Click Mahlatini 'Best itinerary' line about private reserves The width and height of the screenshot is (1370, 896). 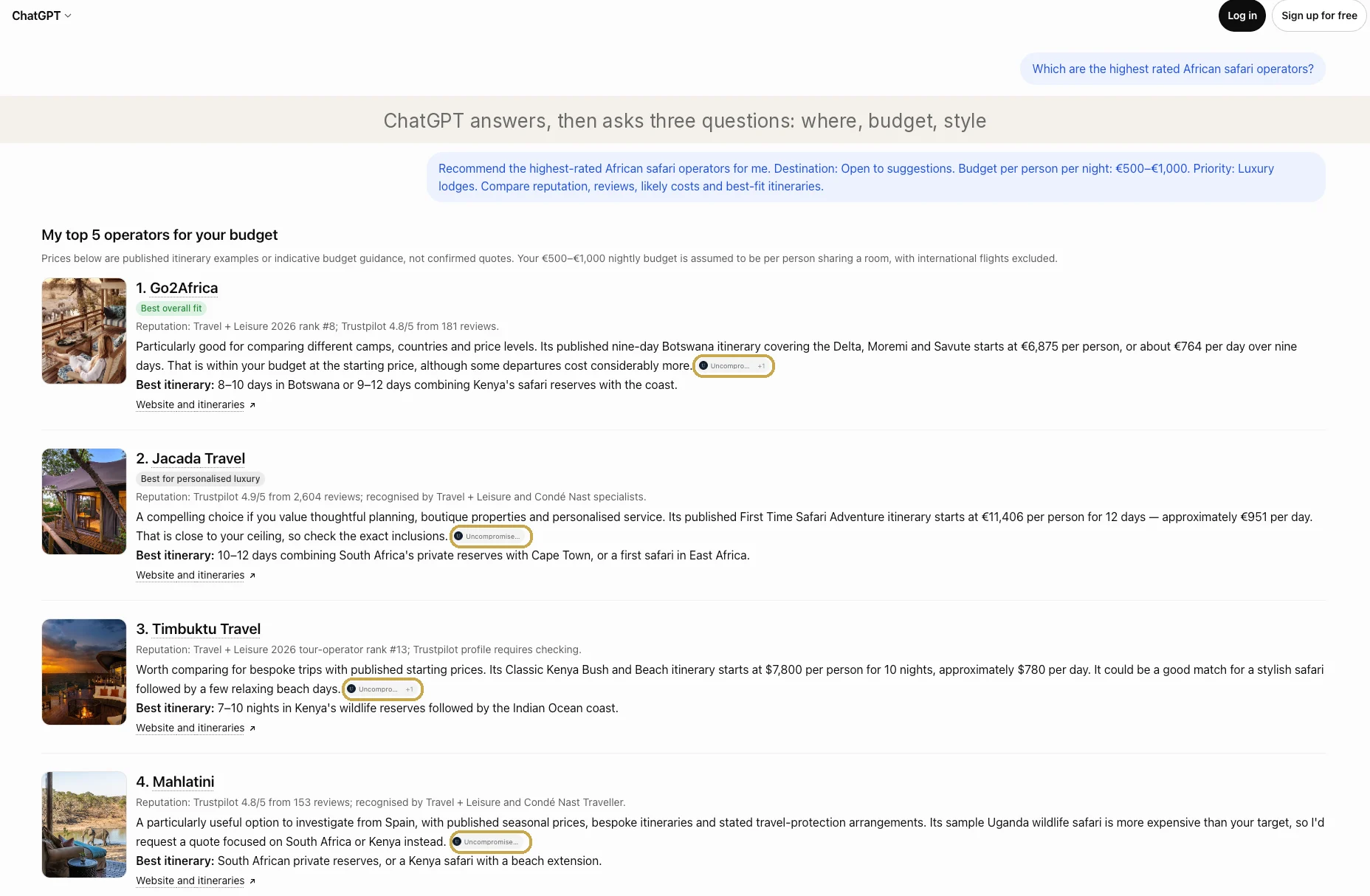click(x=368, y=861)
